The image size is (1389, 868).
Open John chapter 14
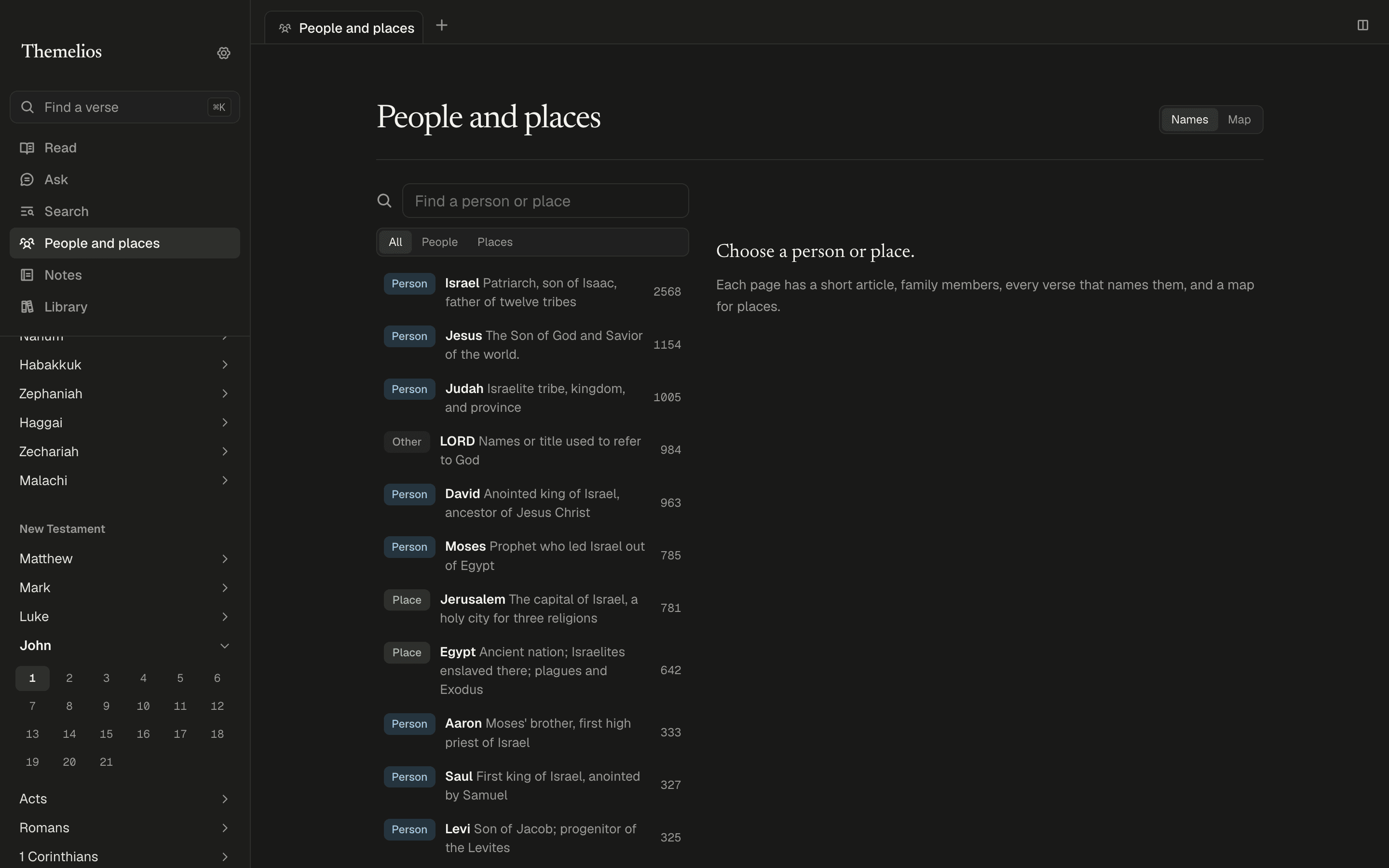click(69, 733)
